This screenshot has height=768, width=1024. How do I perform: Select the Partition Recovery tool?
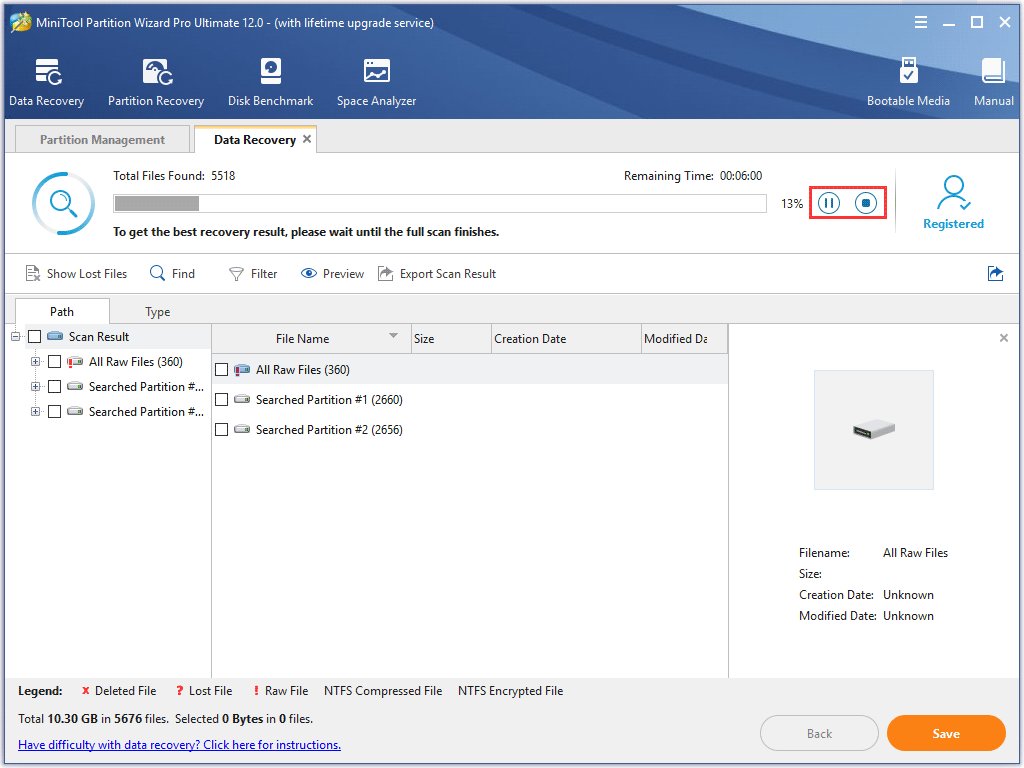(156, 80)
